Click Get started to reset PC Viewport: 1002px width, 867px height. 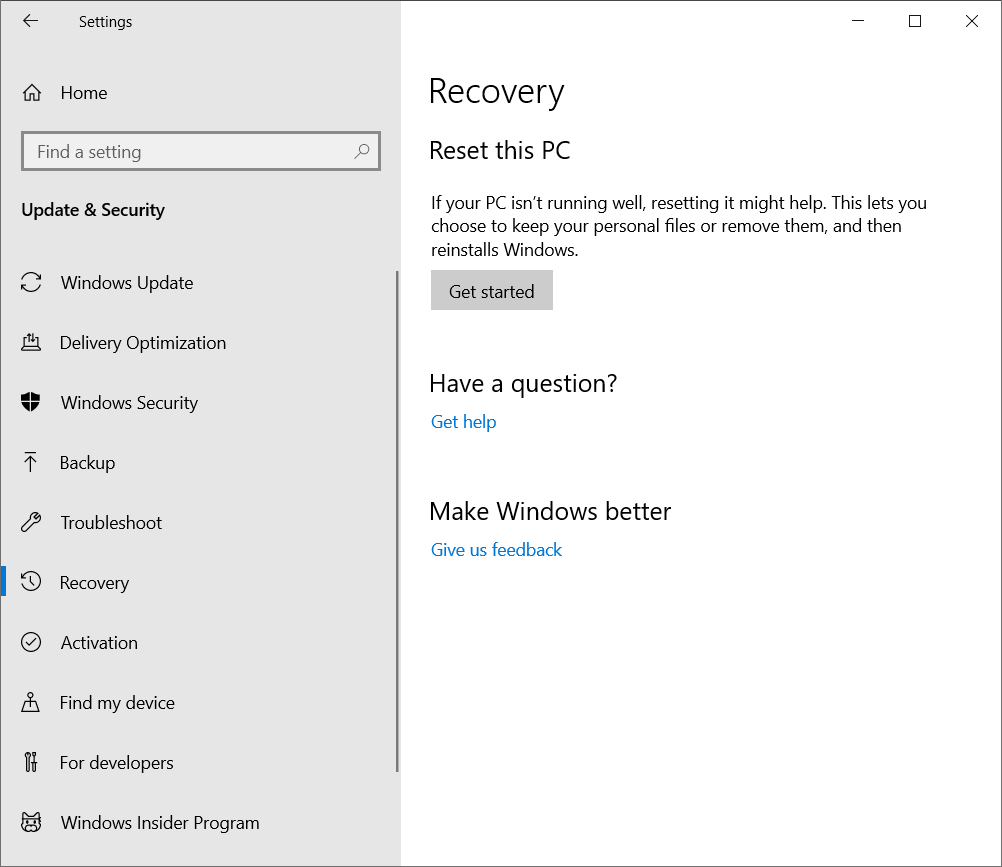[x=491, y=290]
